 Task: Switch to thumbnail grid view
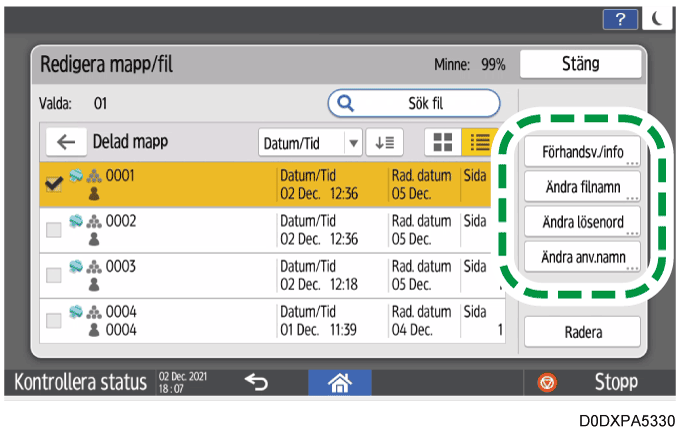439,142
